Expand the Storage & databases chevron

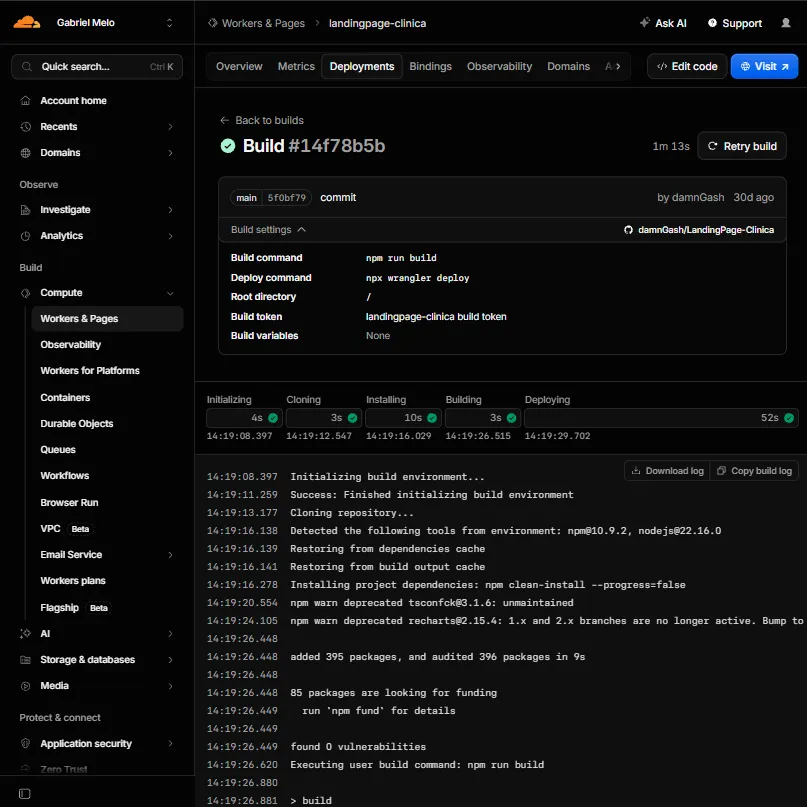[x=170, y=660]
